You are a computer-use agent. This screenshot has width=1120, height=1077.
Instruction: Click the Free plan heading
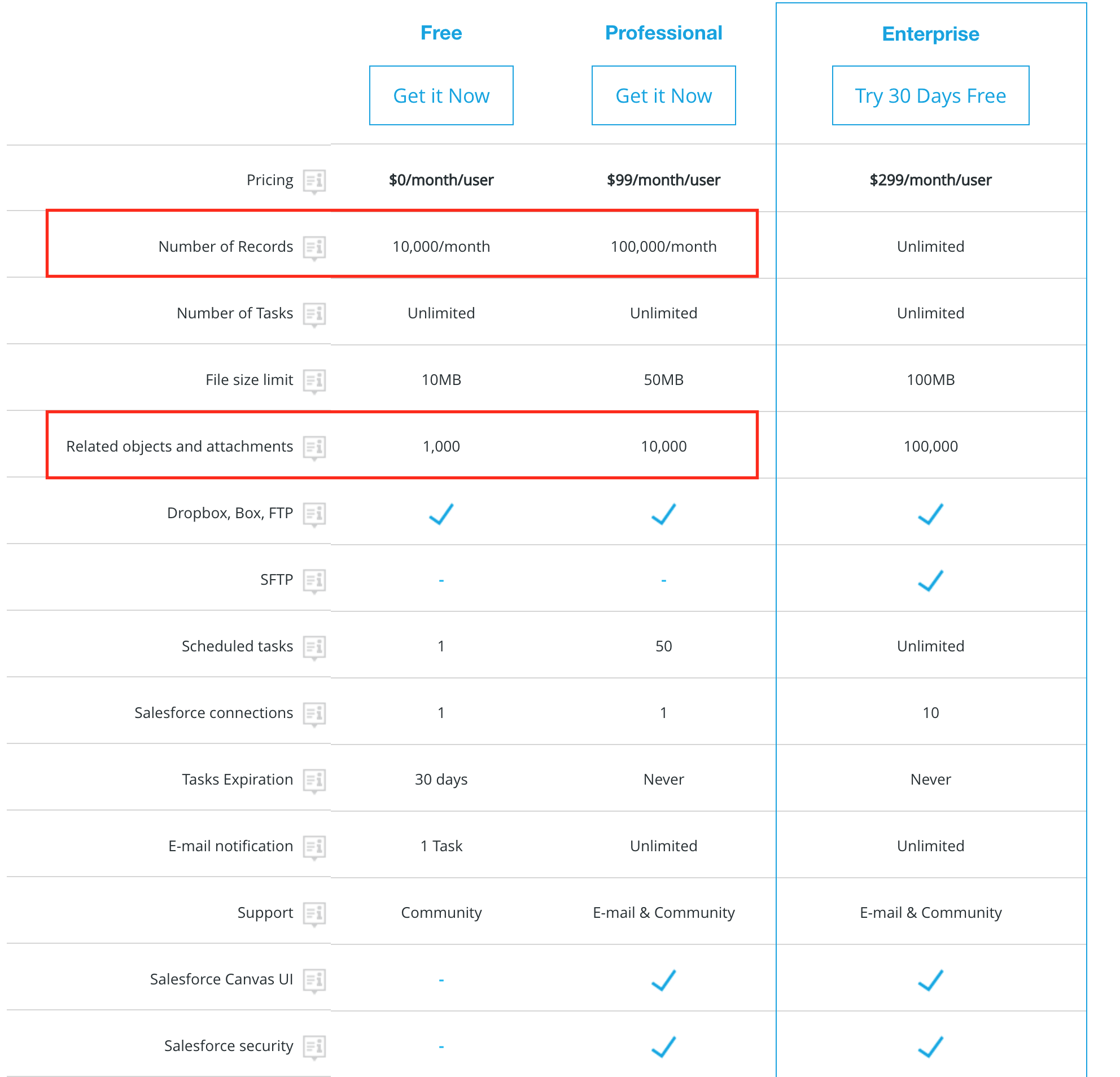[x=441, y=33]
